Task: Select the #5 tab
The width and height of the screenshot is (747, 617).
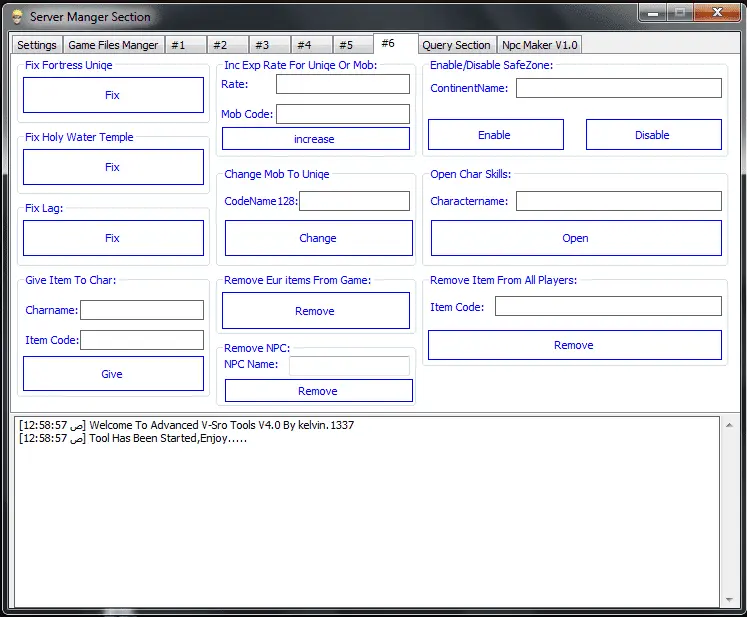Action: click(353, 45)
